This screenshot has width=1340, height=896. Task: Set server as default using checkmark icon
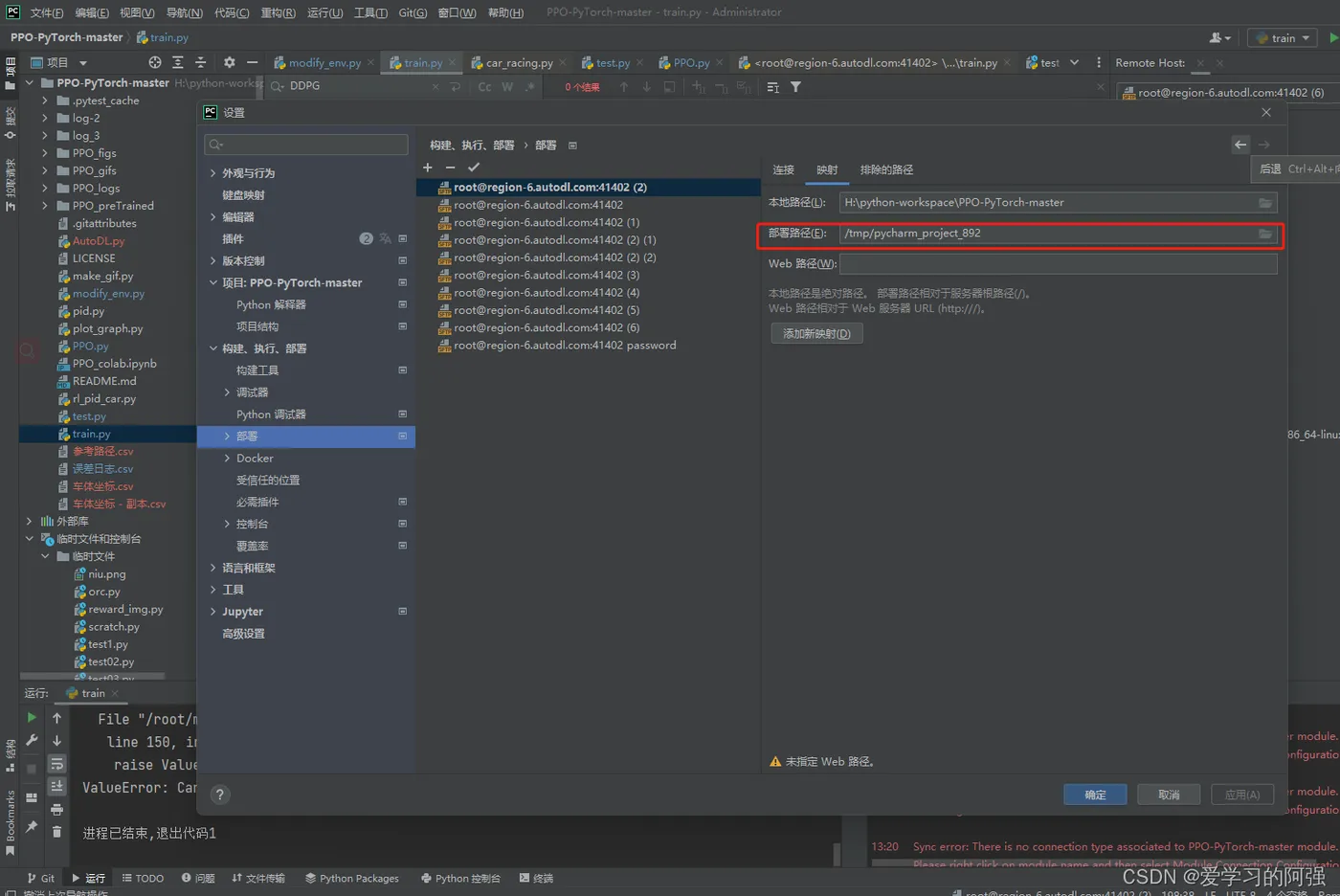coord(474,168)
